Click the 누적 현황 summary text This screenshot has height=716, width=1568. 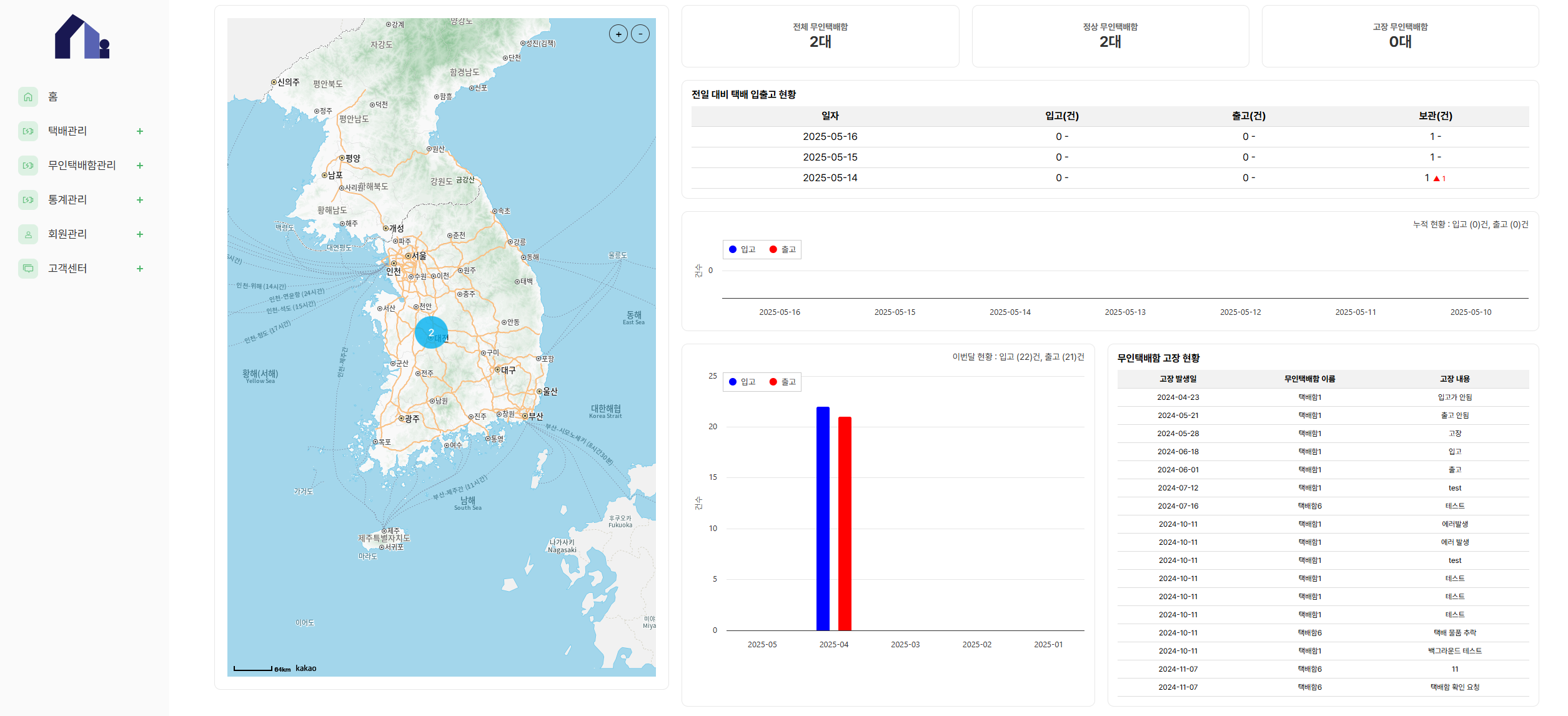(1471, 224)
